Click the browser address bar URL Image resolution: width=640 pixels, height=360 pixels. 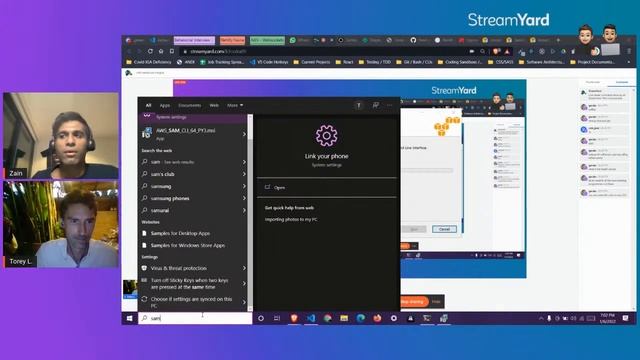[218, 51]
